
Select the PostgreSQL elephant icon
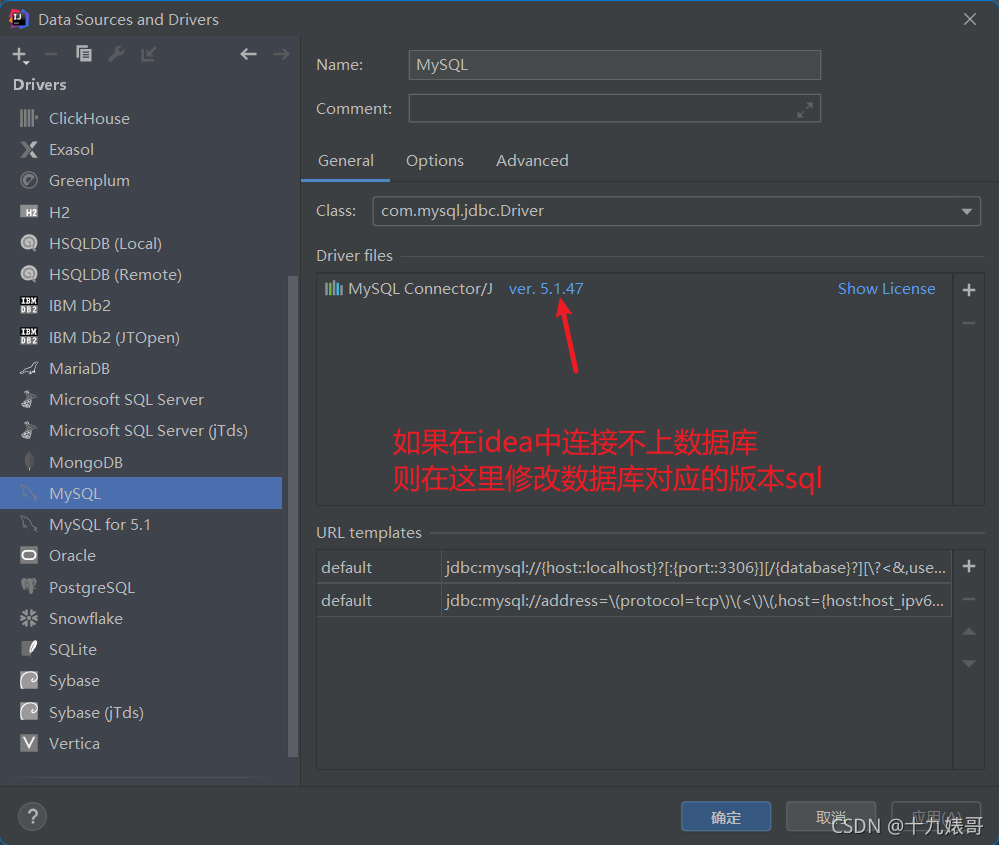[x=29, y=587]
